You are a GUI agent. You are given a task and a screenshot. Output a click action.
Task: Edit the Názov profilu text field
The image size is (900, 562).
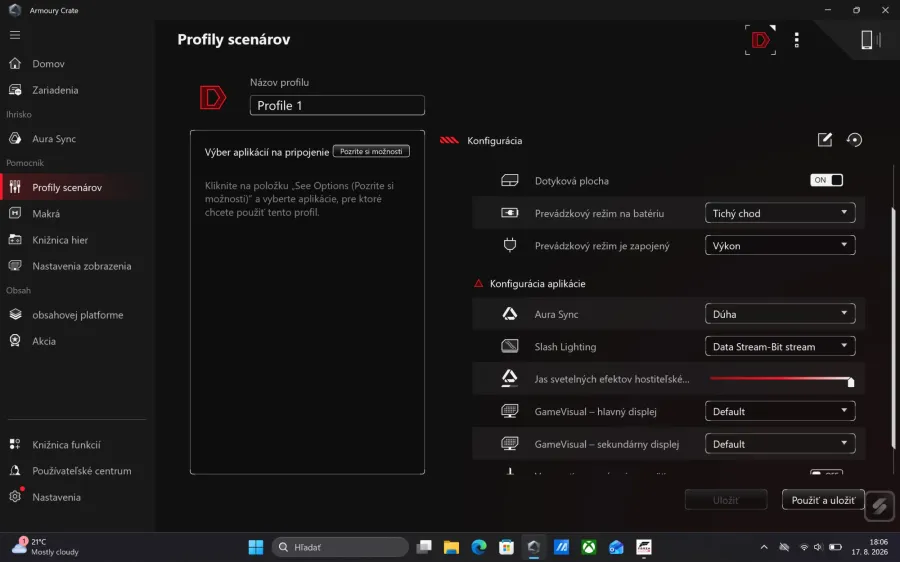337,106
